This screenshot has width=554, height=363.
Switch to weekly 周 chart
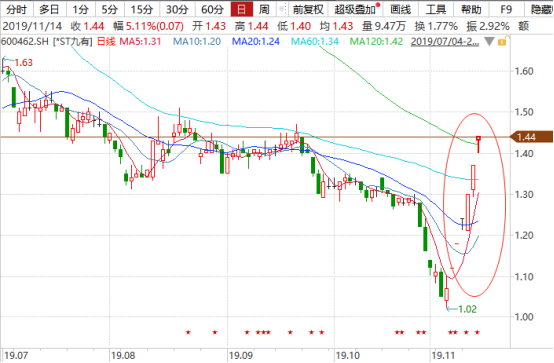264,9
